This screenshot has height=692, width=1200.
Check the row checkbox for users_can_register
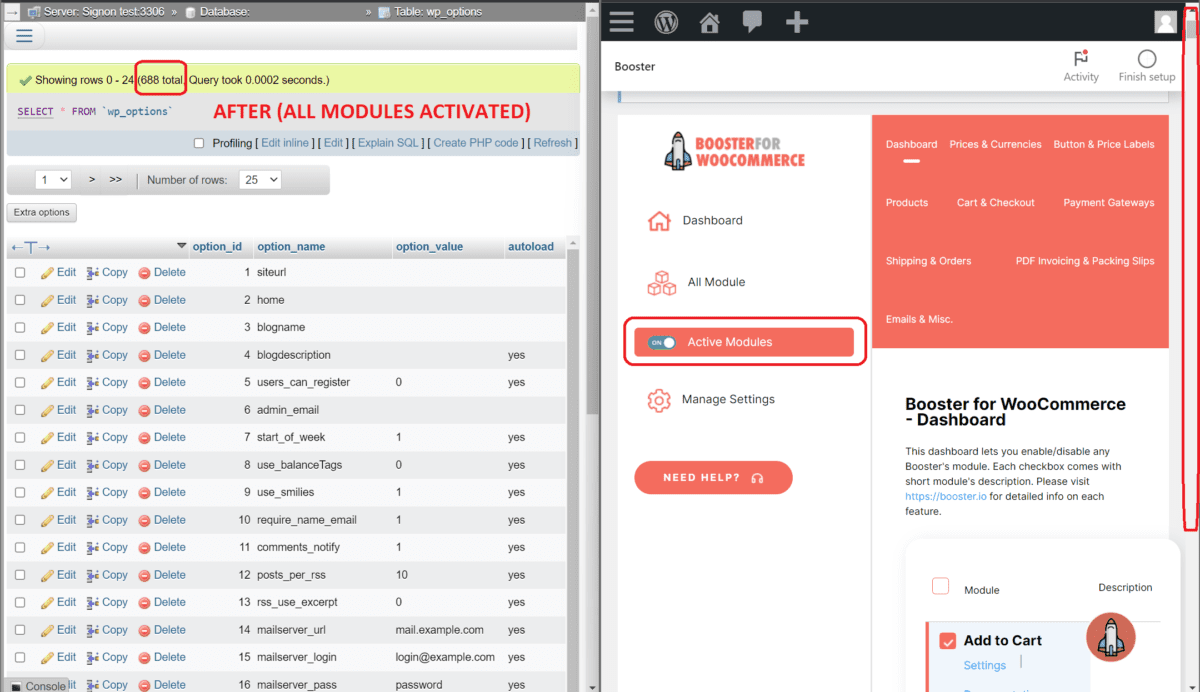[x=20, y=382]
